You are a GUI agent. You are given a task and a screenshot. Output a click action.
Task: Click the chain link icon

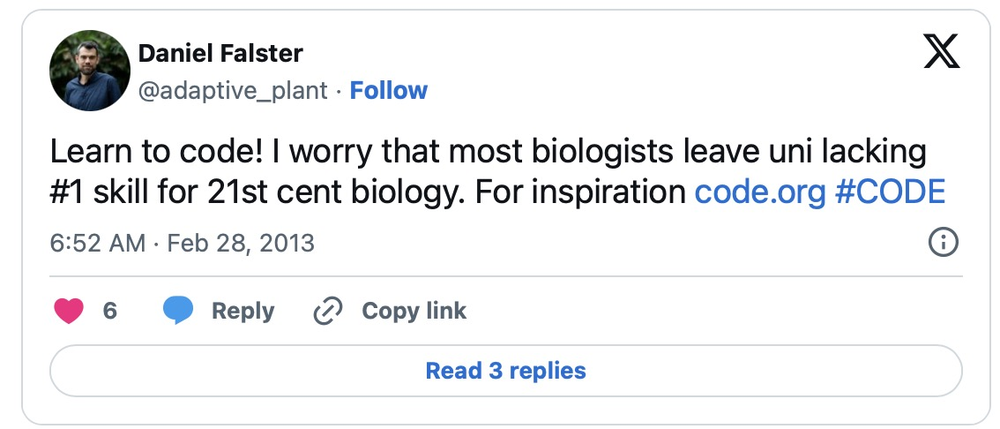click(x=328, y=311)
